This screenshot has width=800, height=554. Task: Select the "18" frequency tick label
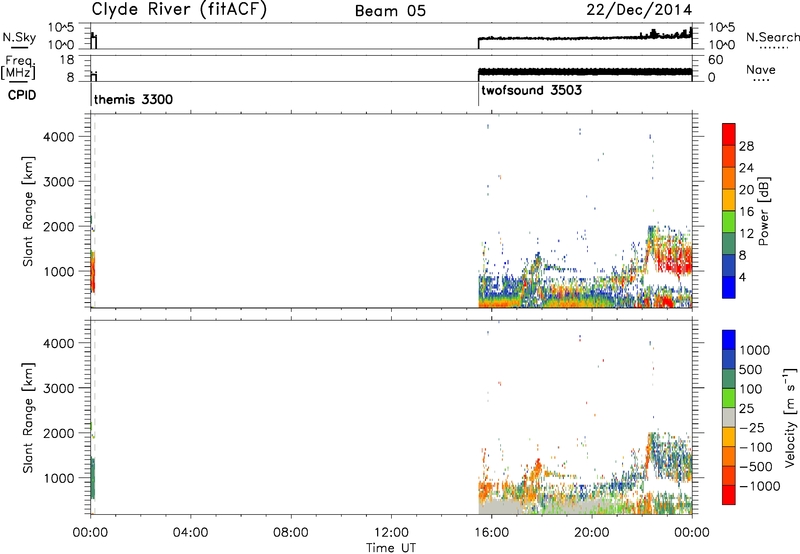point(66,60)
